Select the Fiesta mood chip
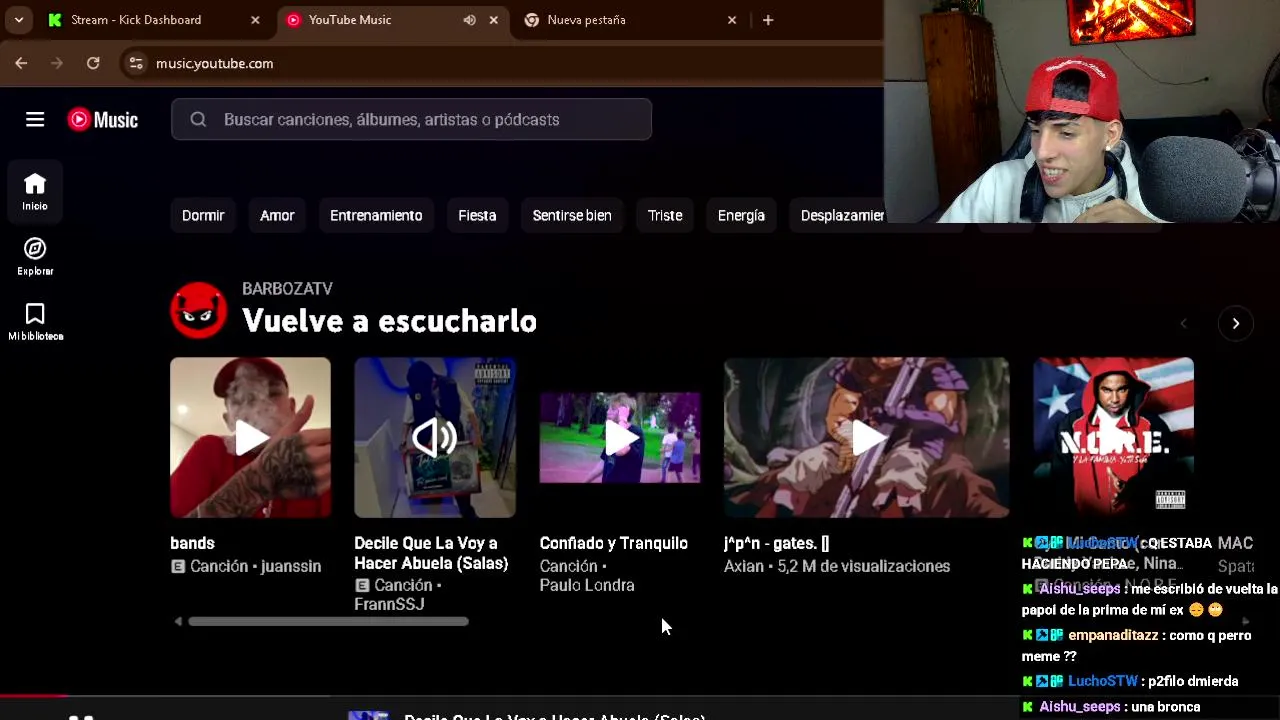Image resolution: width=1280 pixels, height=720 pixels. point(477,215)
